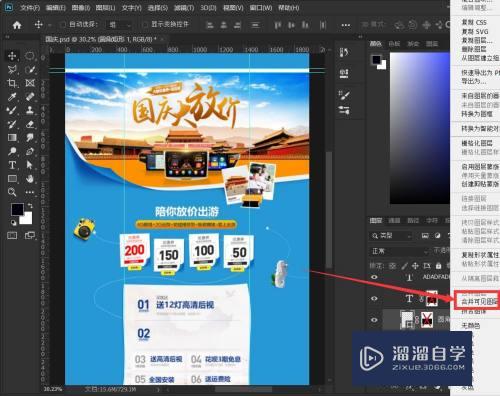The image size is (500, 396).
Task: Toggle lock image pixels brush icon
Action: point(404,266)
